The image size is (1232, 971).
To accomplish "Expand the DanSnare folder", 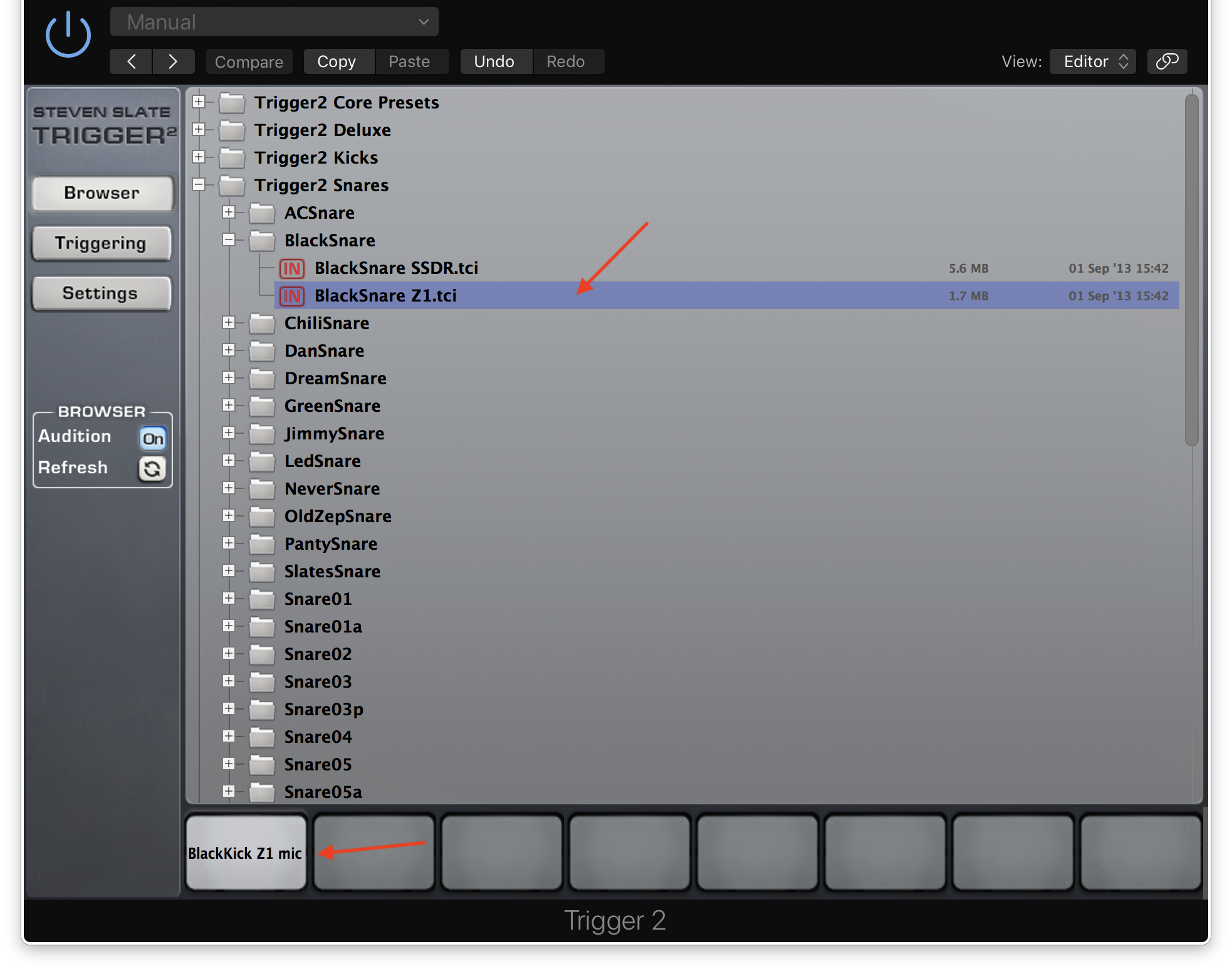I will 229,350.
